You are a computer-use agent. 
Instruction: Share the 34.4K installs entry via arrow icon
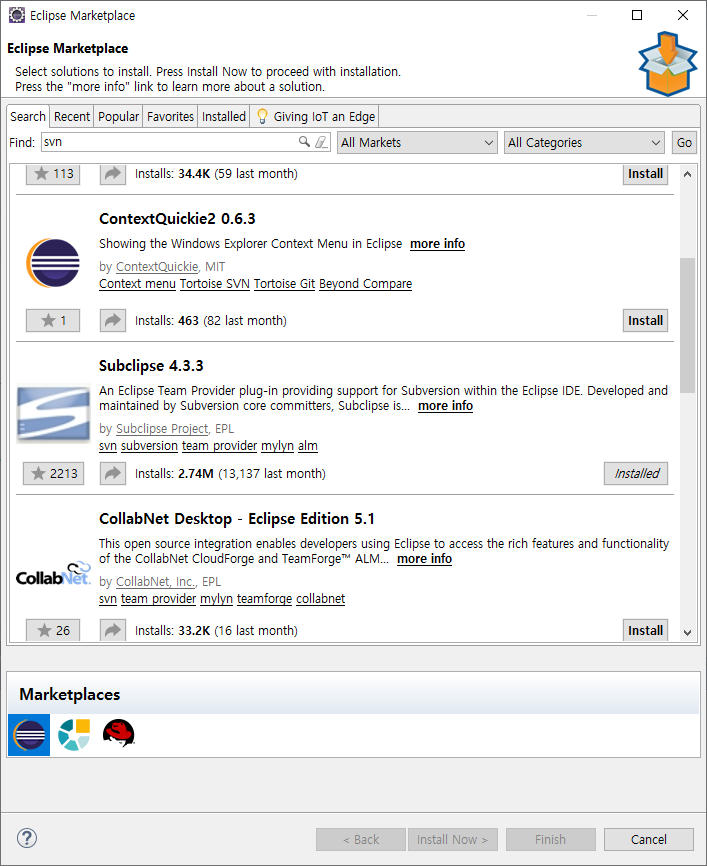coord(113,173)
